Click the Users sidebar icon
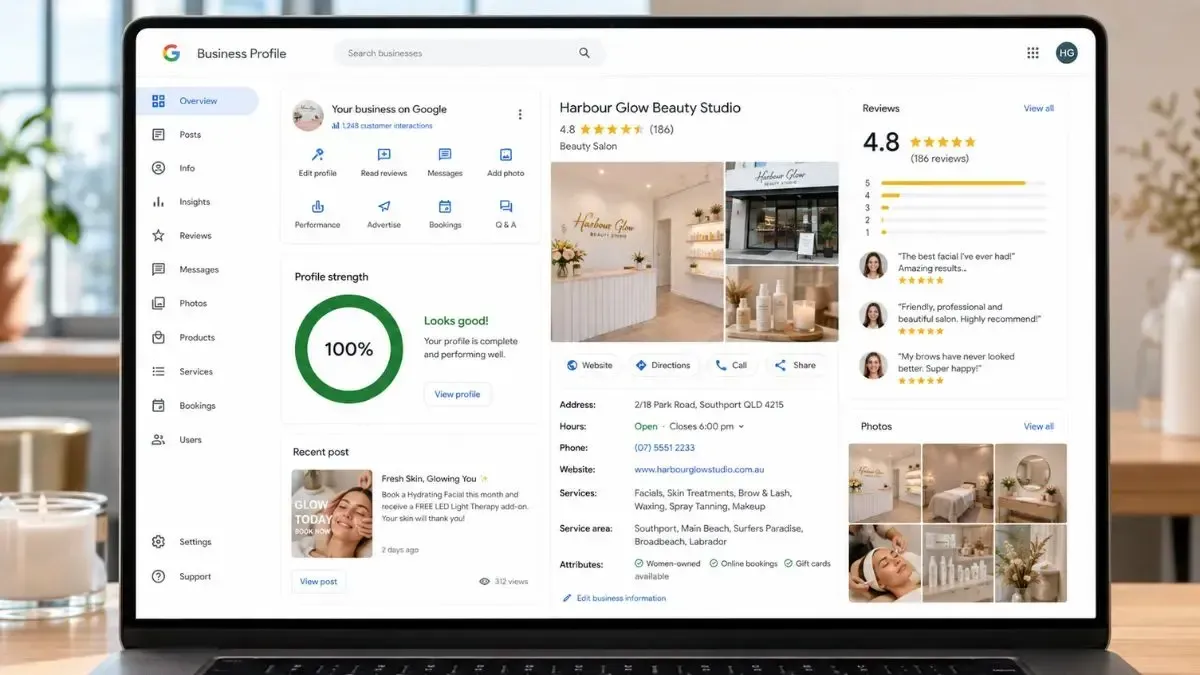Viewport: 1200px width, 675px height. pos(158,440)
